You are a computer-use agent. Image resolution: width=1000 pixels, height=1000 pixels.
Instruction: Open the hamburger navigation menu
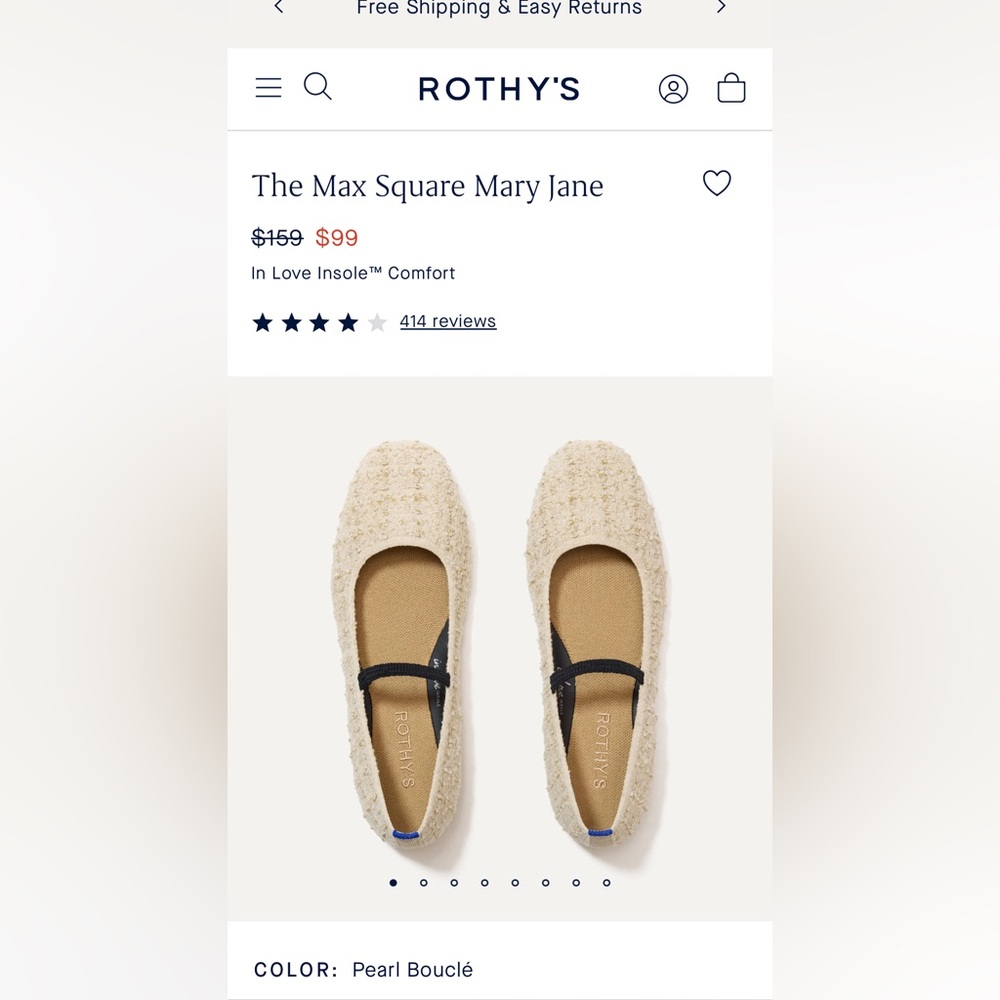click(268, 87)
